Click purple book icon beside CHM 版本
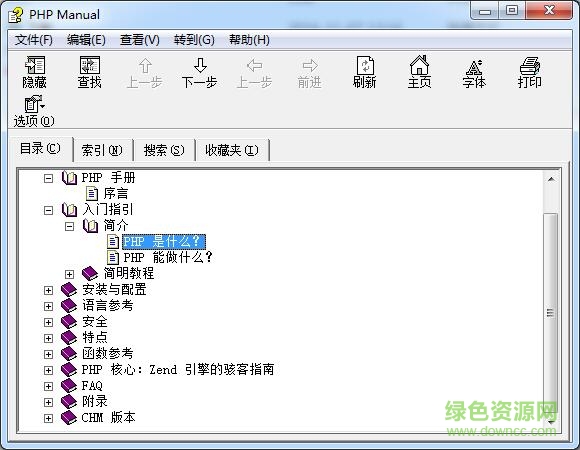 pos(69,418)
